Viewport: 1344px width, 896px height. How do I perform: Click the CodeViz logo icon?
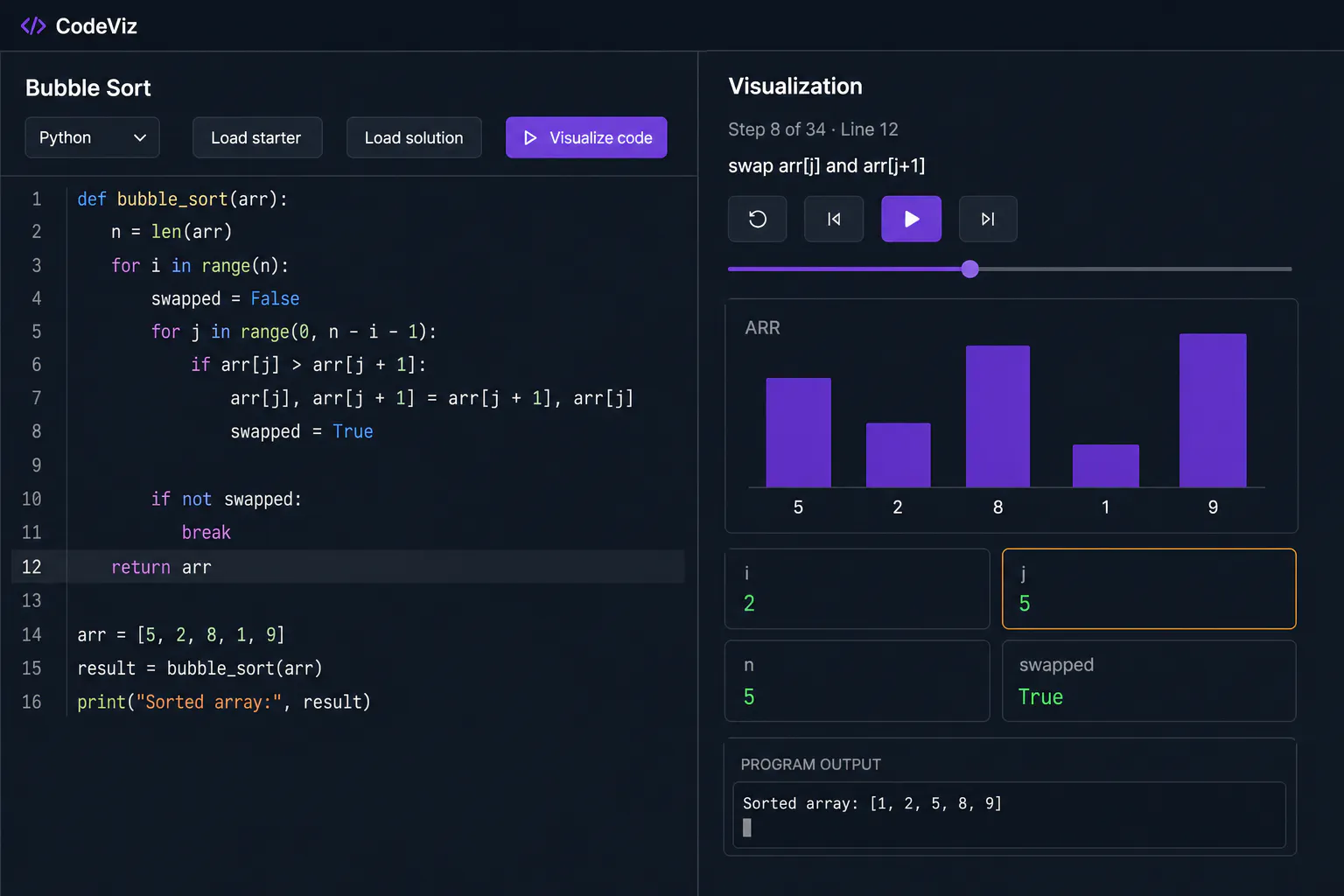click(x=33, y=26)
